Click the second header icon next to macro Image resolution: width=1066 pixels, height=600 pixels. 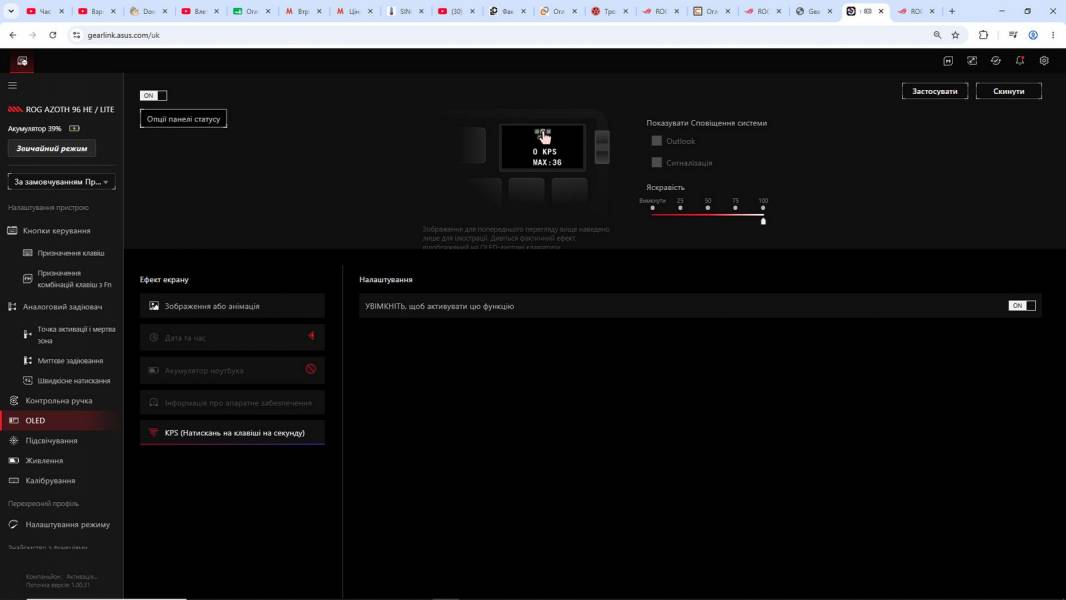(x=972, y=60)
